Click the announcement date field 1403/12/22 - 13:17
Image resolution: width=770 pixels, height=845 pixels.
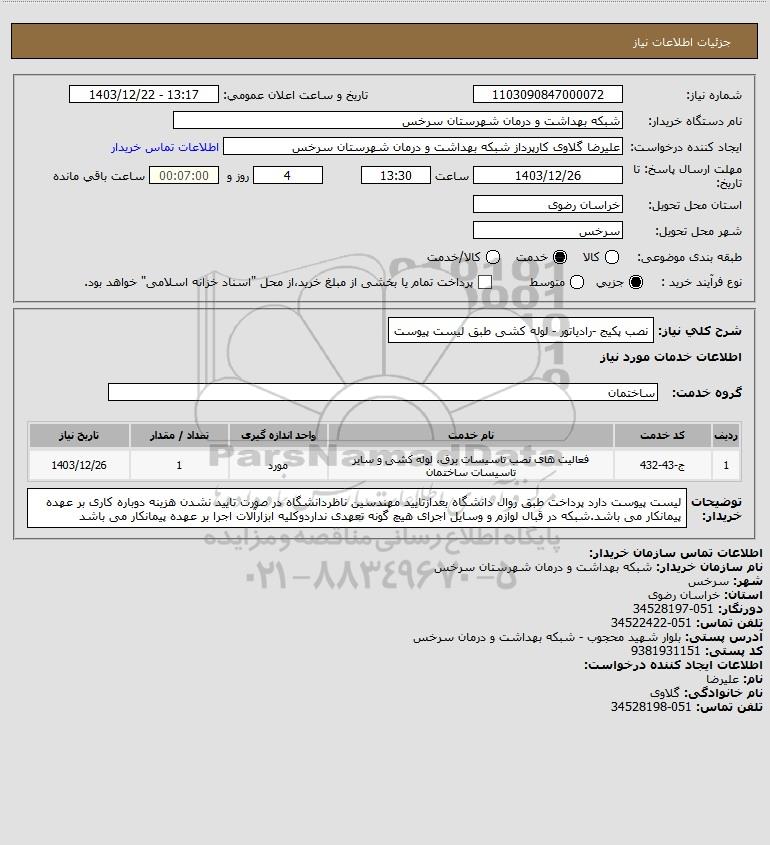pyautogui.click(x=144, y=94)
